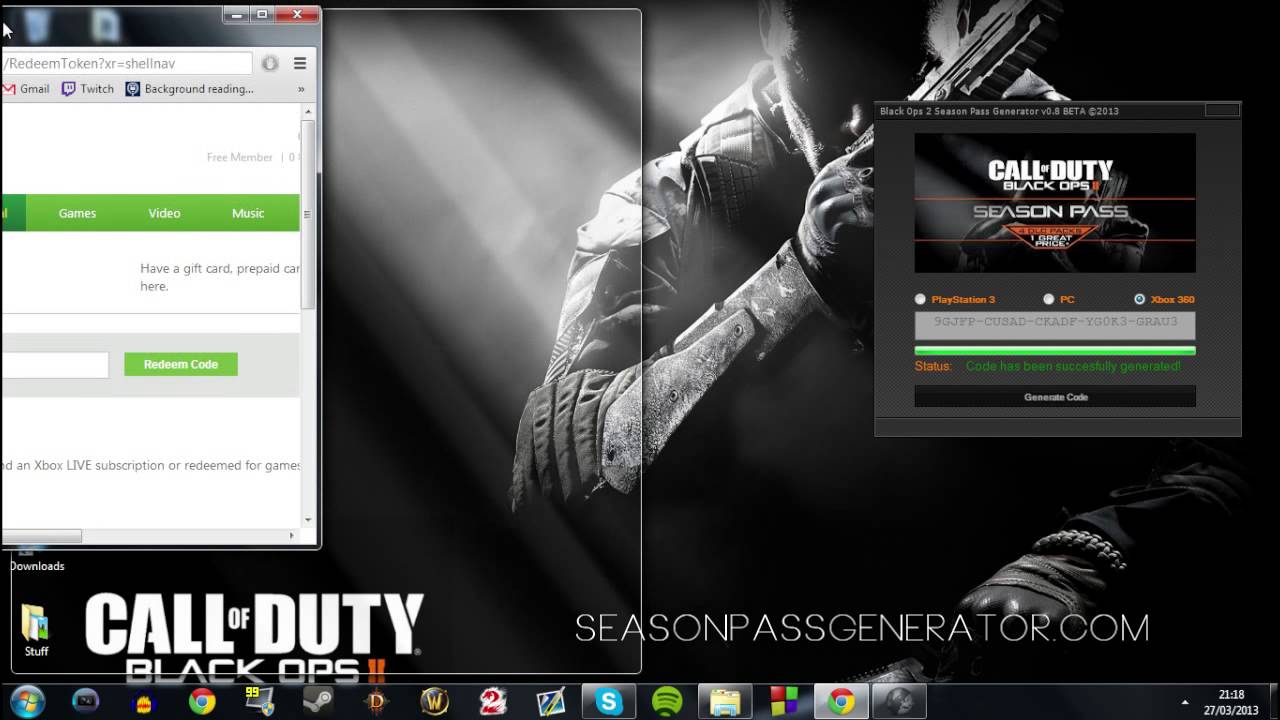Open the taskbar icon showing number 99

260,702
